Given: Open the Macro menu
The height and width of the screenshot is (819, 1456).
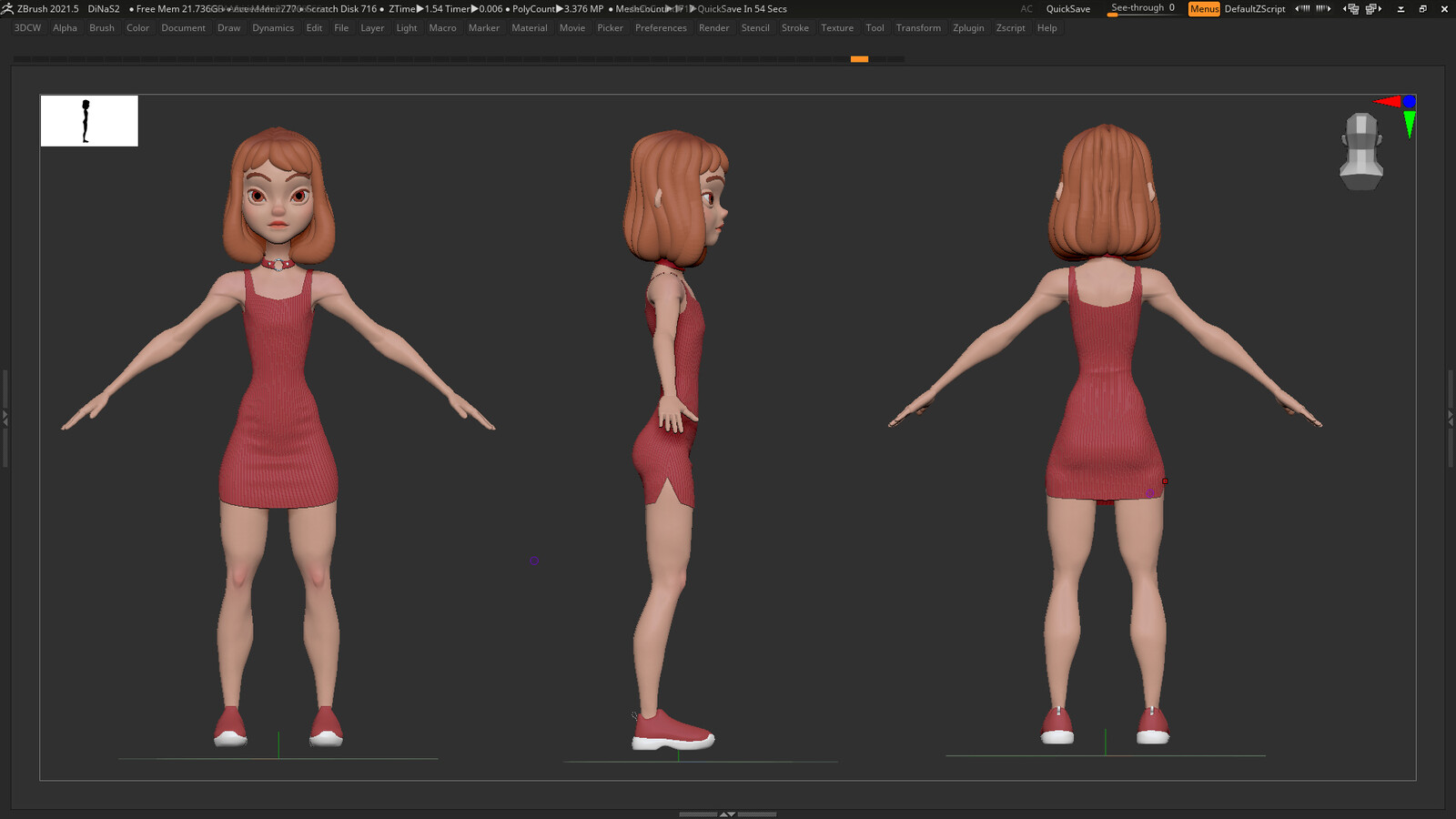Looking at the screenshot, I should (x=442, y=28).
